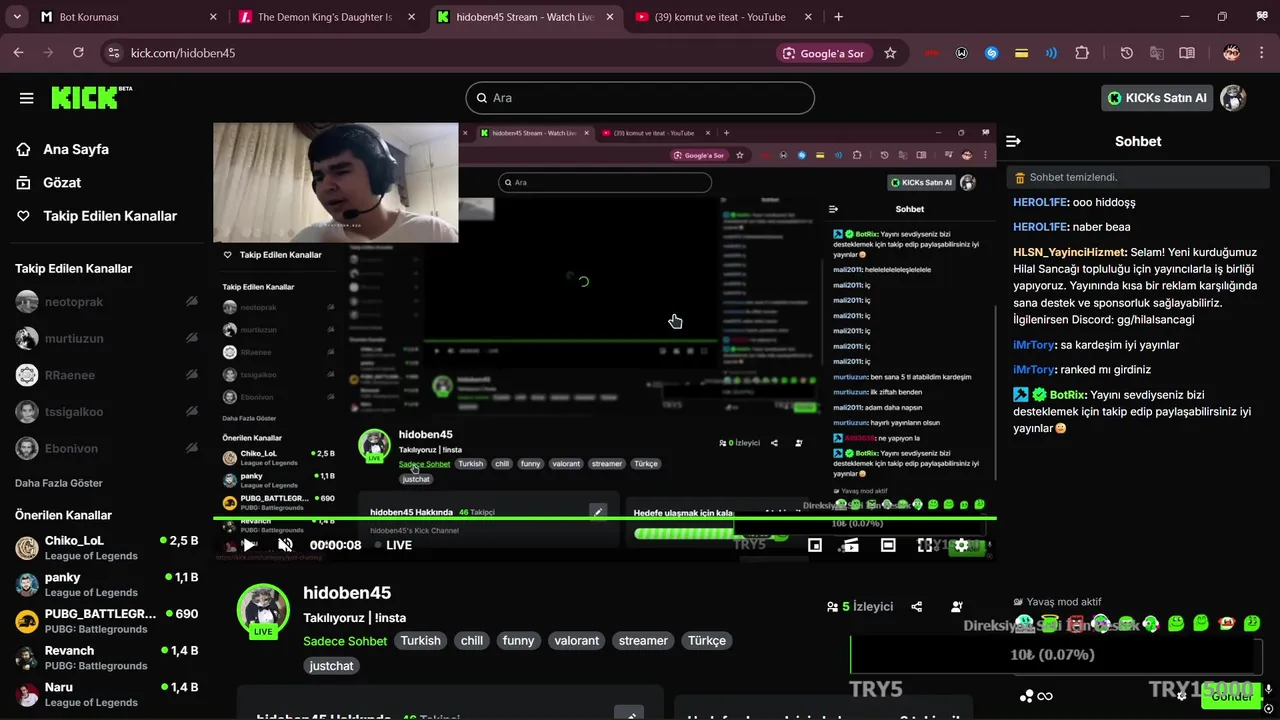This screenshot has height=720, width=1280.
Task: Open the PUBG_BATTLEGROUNDS recommended channel
Action: point(106,621)
